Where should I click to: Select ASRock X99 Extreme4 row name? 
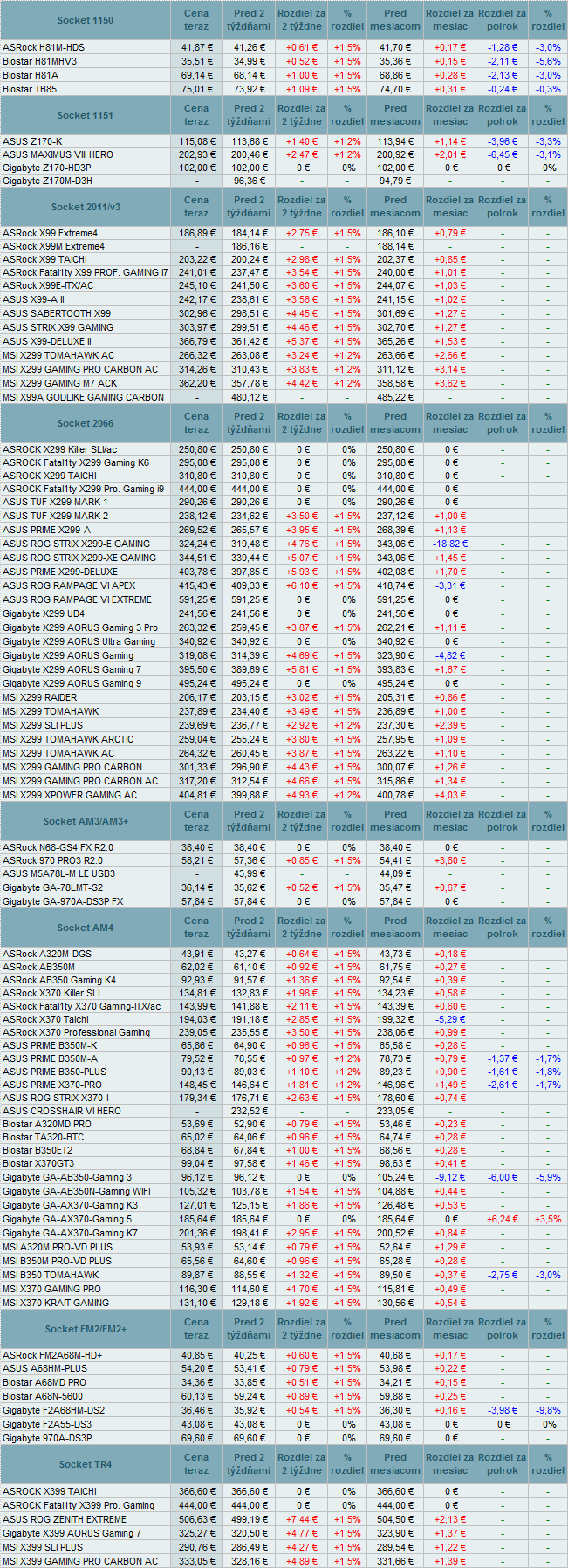tap(50, 233)
